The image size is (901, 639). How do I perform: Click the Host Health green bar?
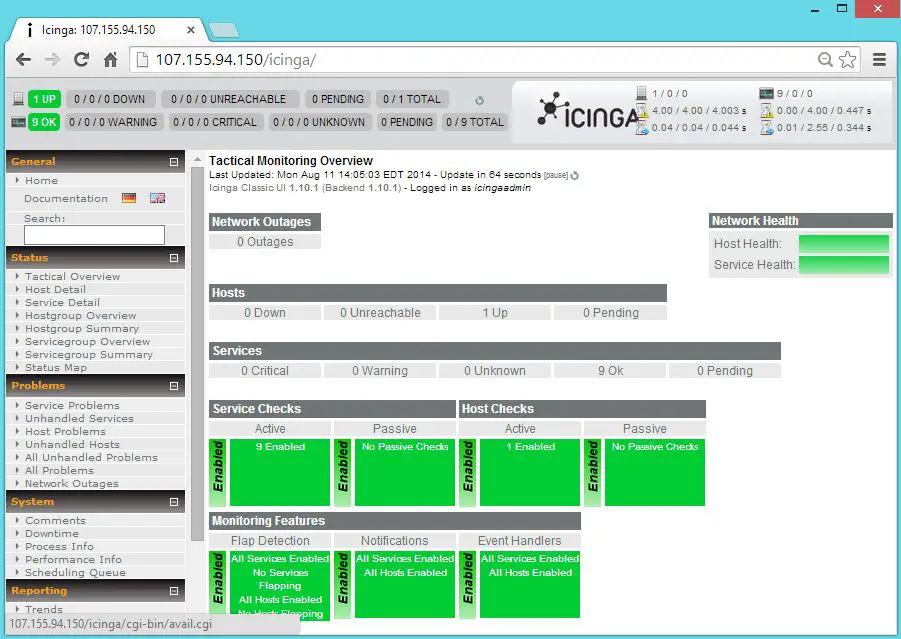tap(844, 244)
